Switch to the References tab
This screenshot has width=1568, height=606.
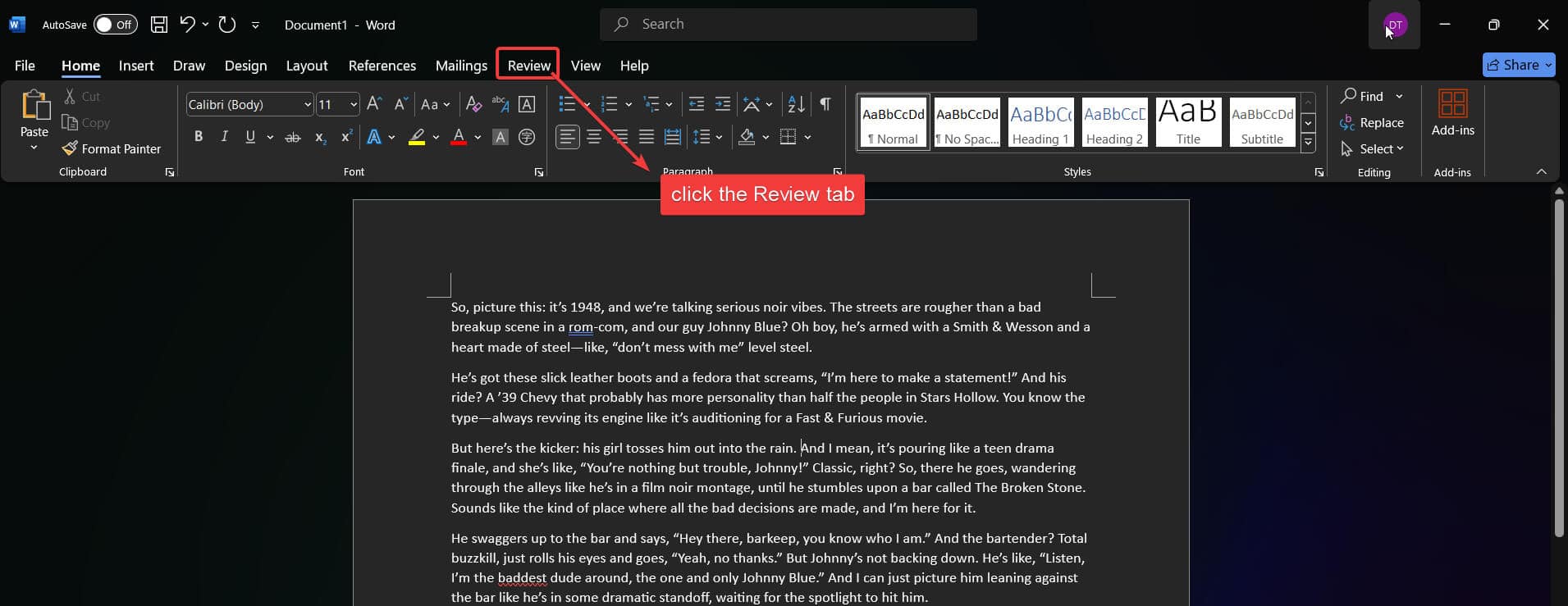tap(382, 66)
